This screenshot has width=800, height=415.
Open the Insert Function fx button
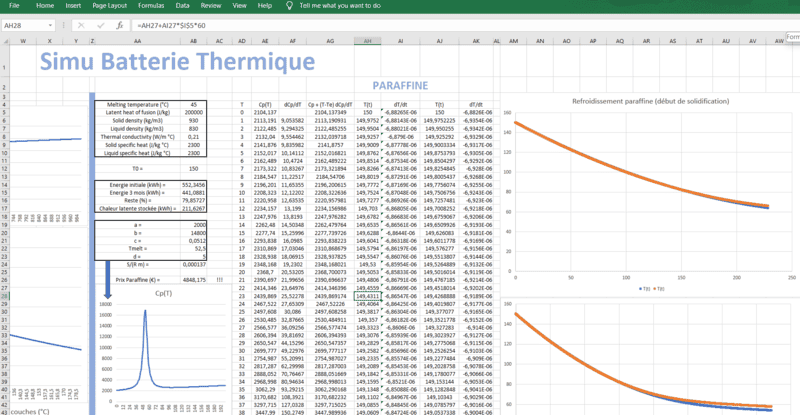point(119,25)
